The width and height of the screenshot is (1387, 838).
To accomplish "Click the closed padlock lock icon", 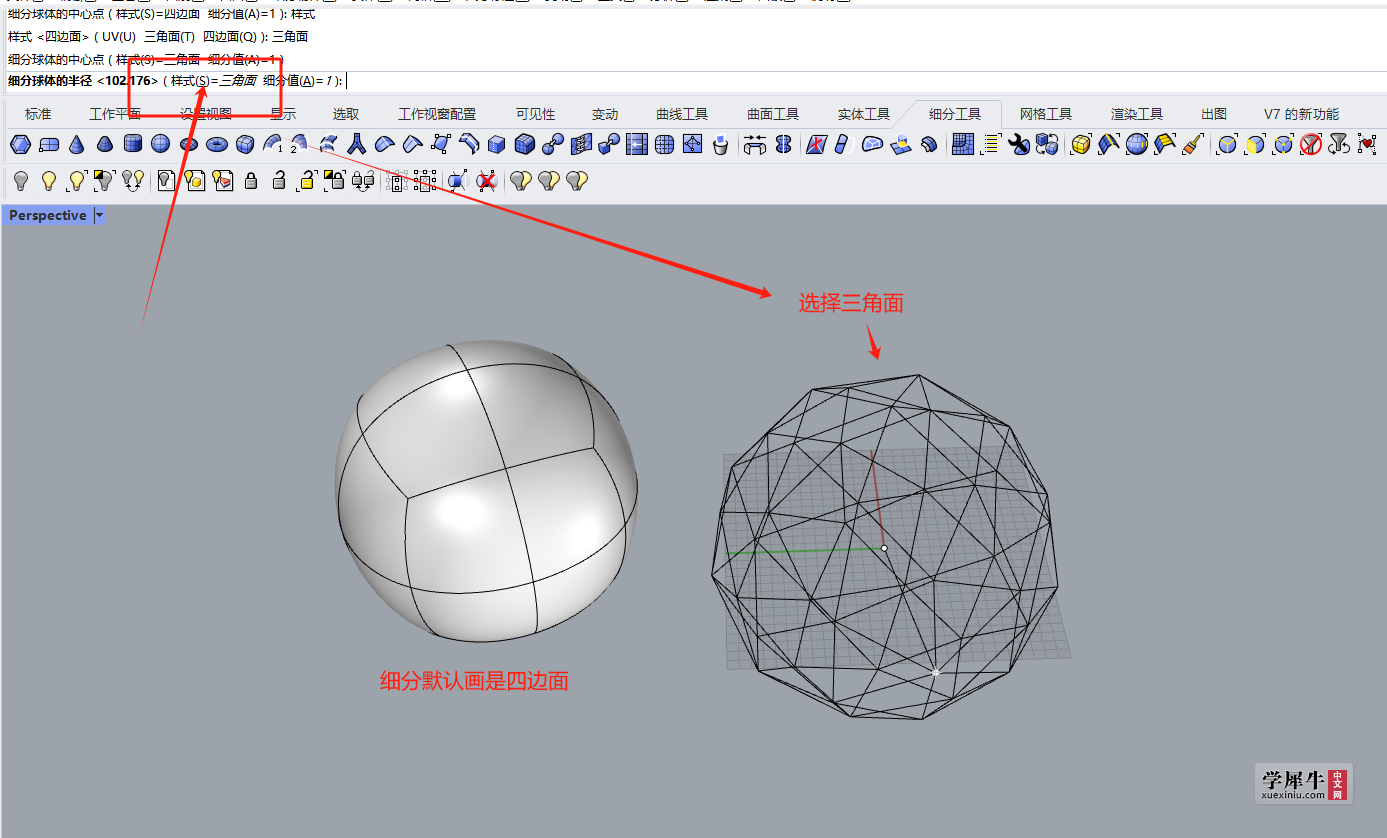I will [251, 181].
